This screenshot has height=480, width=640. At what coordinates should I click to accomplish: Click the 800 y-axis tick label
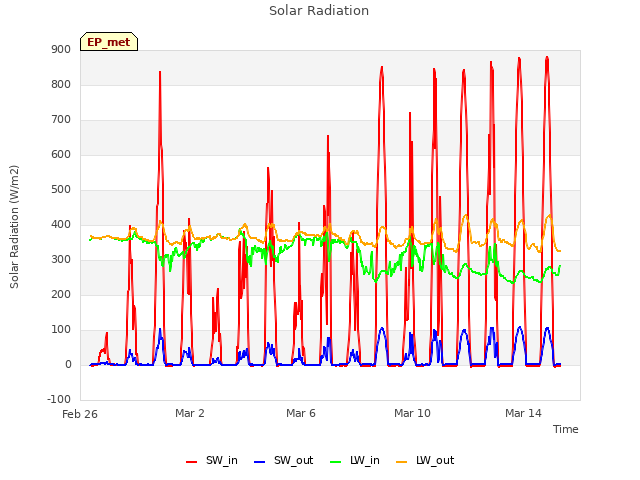coord(61,85)
